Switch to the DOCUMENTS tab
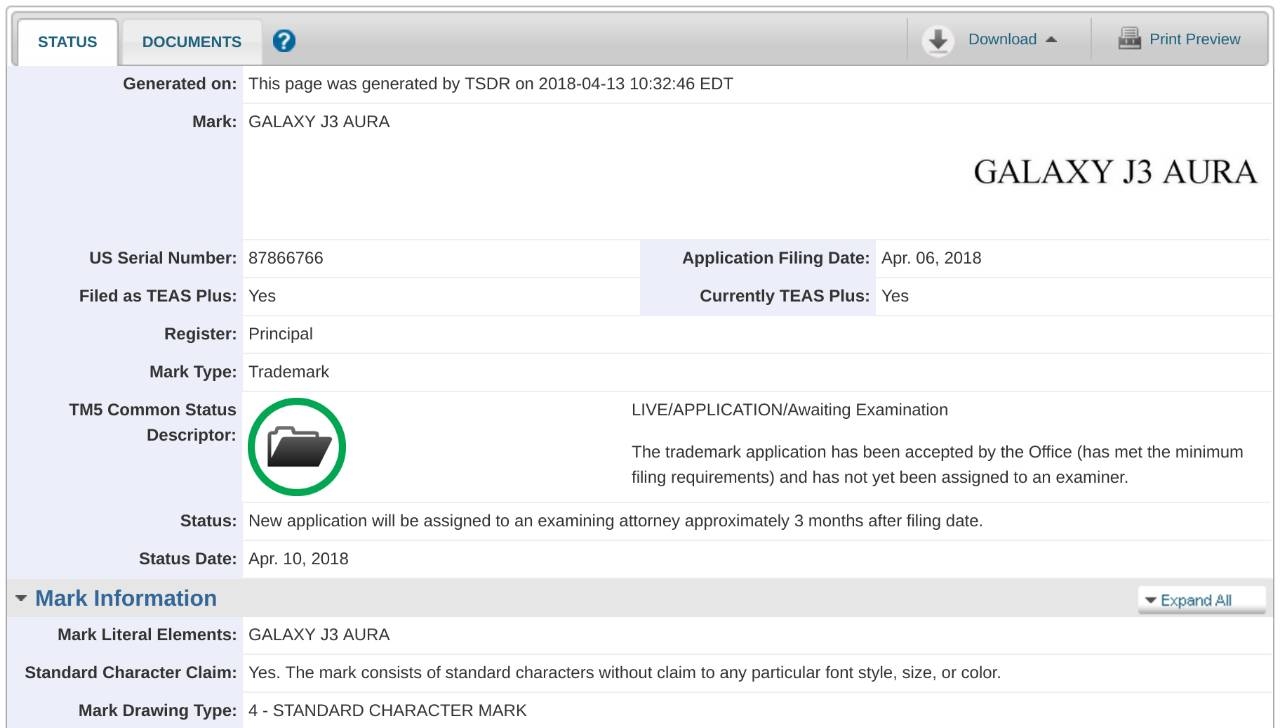This screenshot has height=728, width=1280. coord(192,42)
